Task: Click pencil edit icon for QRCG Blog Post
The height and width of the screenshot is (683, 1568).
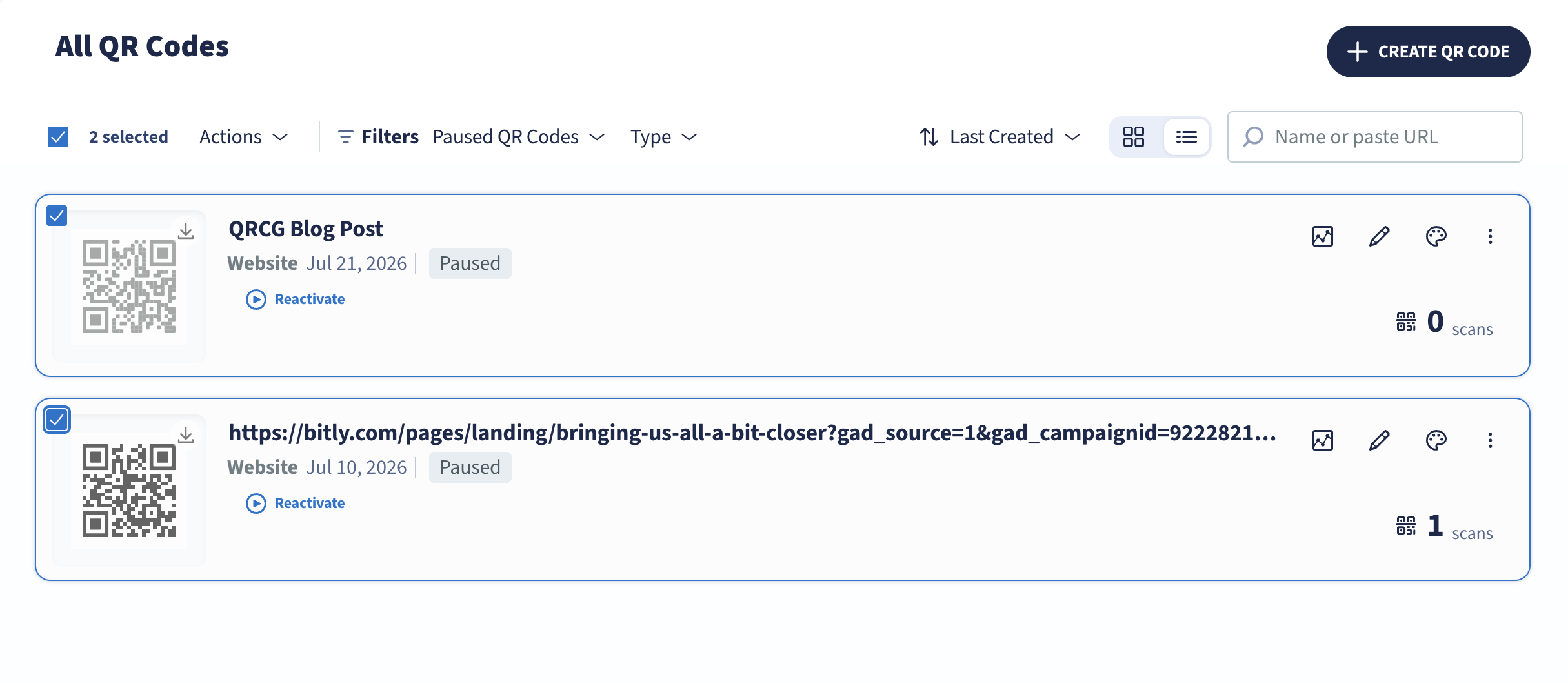Action: [1379, 236]
